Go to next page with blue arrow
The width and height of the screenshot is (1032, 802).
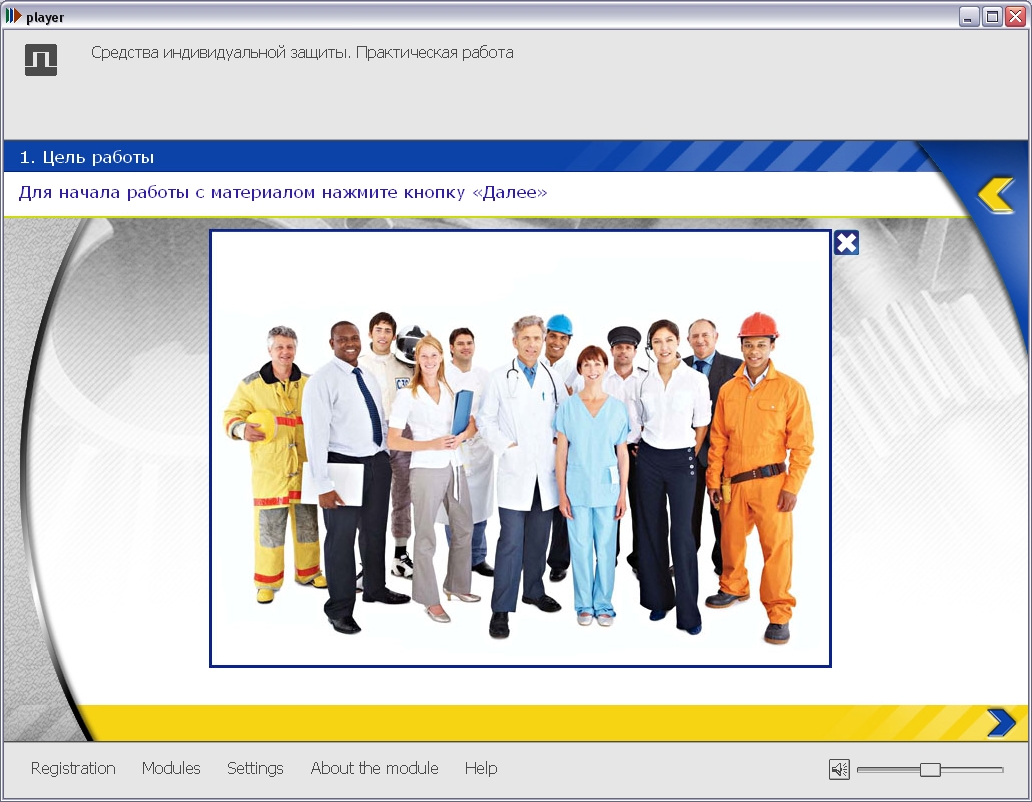pyautogui.click(x=1000, y=722)
